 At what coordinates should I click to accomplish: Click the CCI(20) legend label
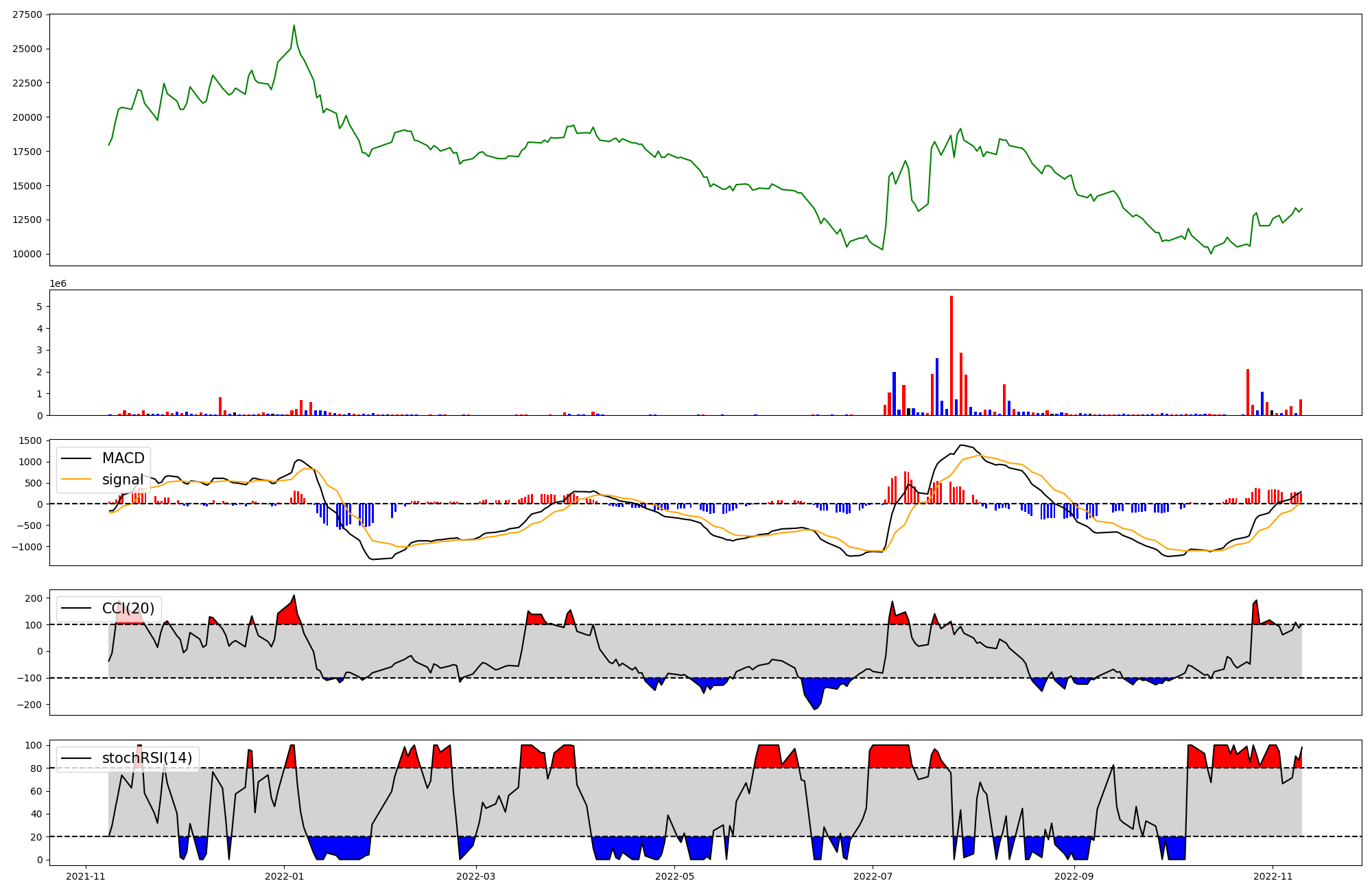point(128,609)
